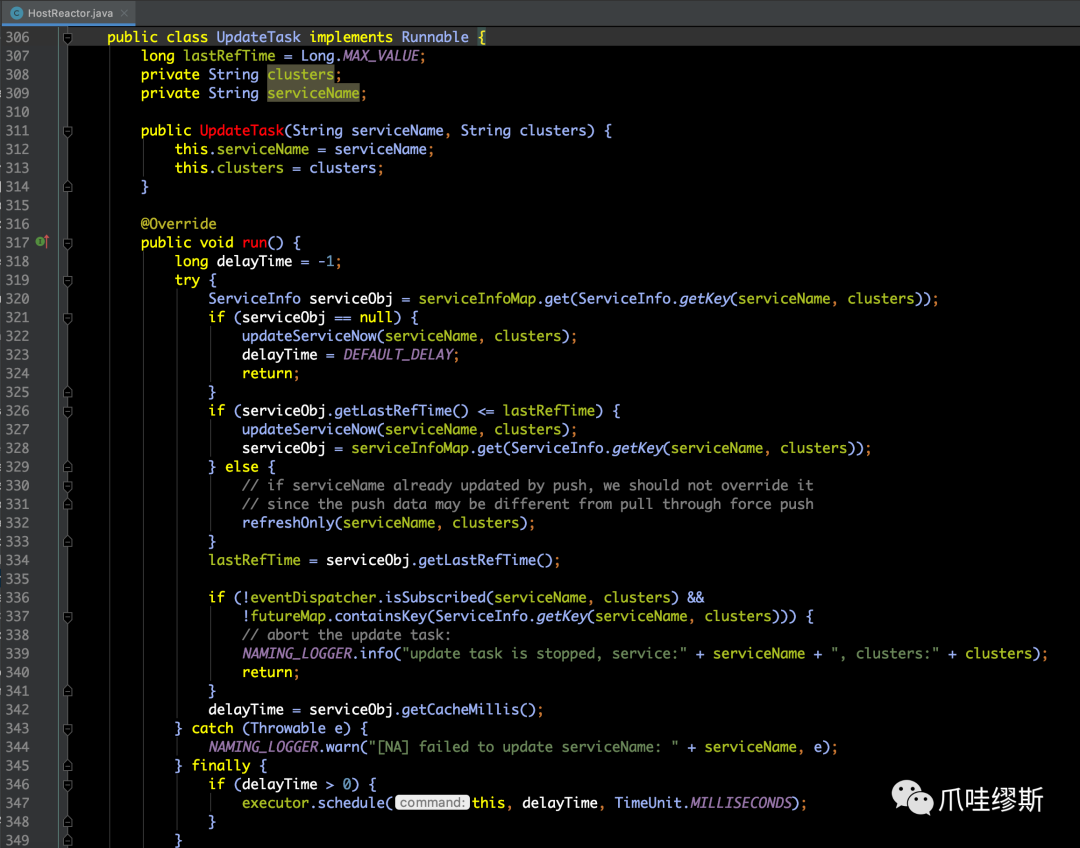
Task: Collapse the null check block at line 321
Action: tap(68, 318)
